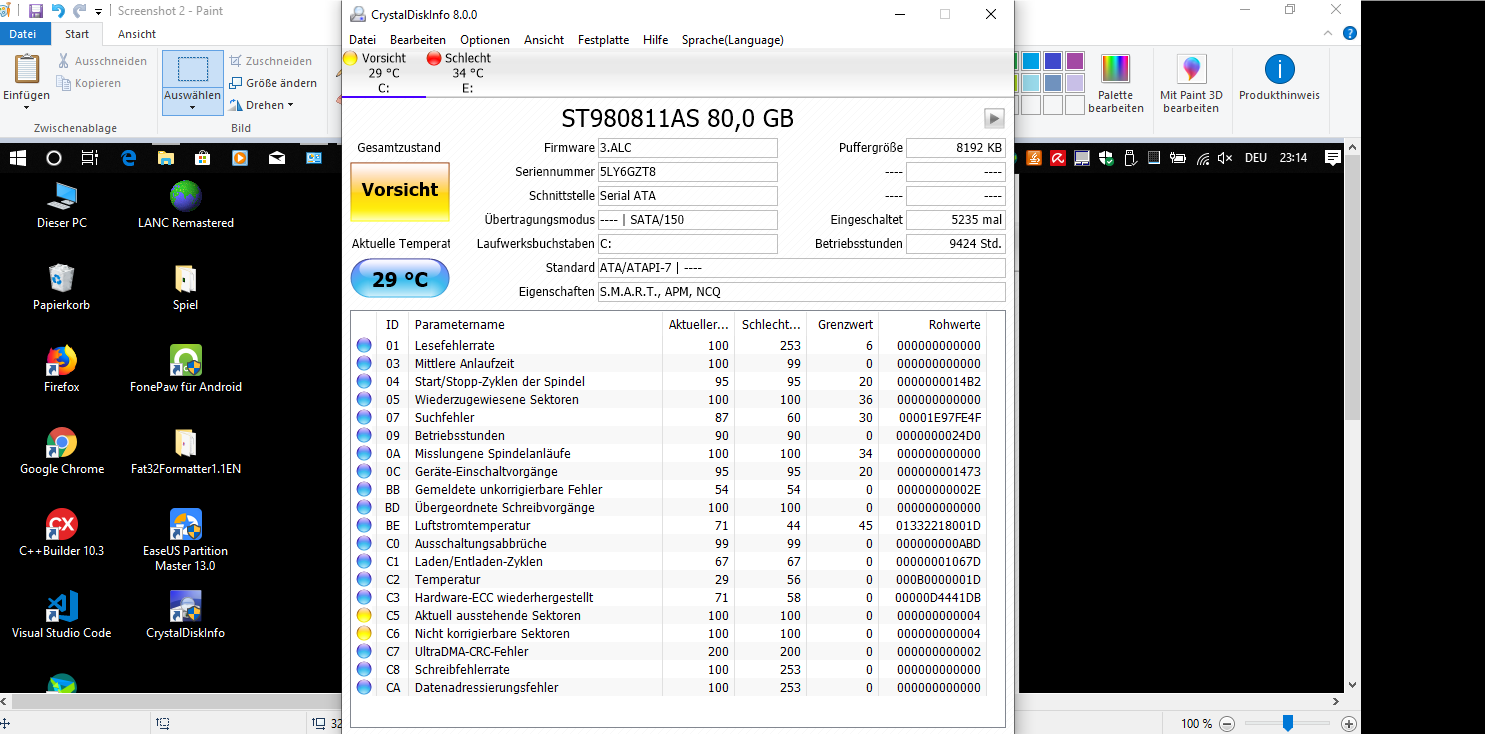This screenshot has height=734, width=1485.
Task: Open the Optionen menu
Action: 485,40
